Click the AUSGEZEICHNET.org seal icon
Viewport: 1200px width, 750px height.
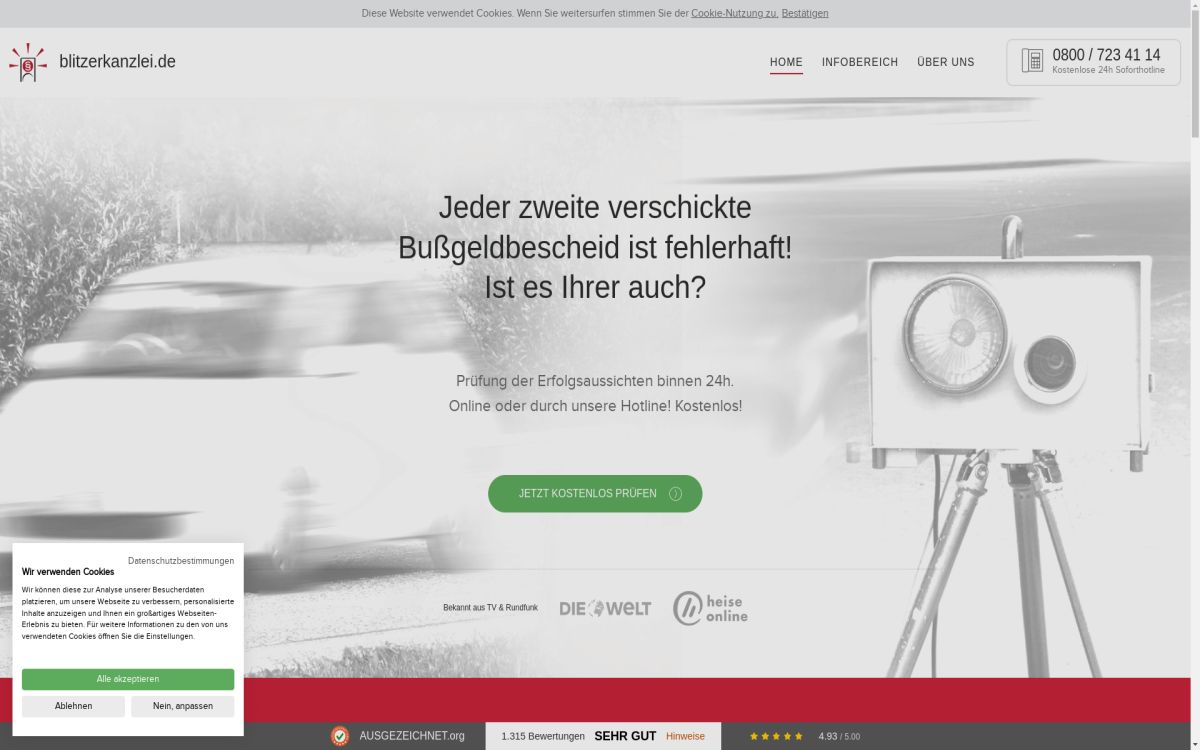pyautogui.click(x=339, y=736)
